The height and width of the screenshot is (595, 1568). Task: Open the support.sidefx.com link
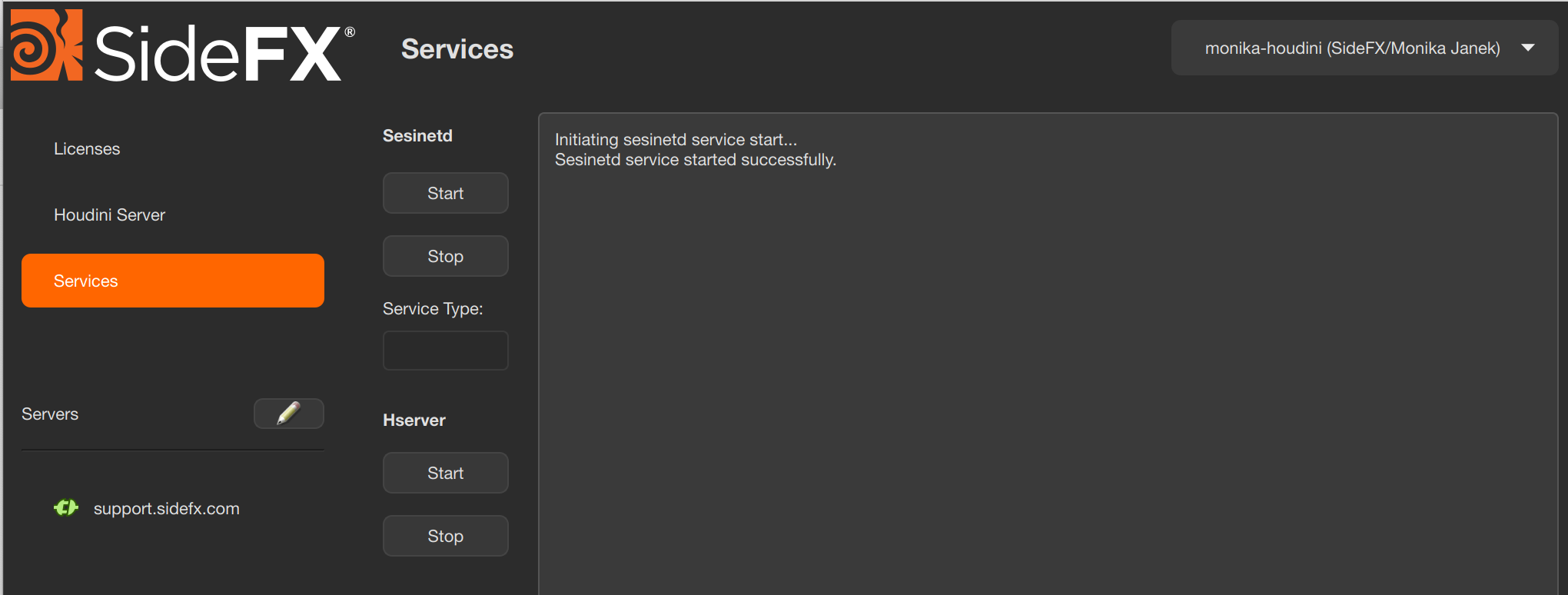166,507
